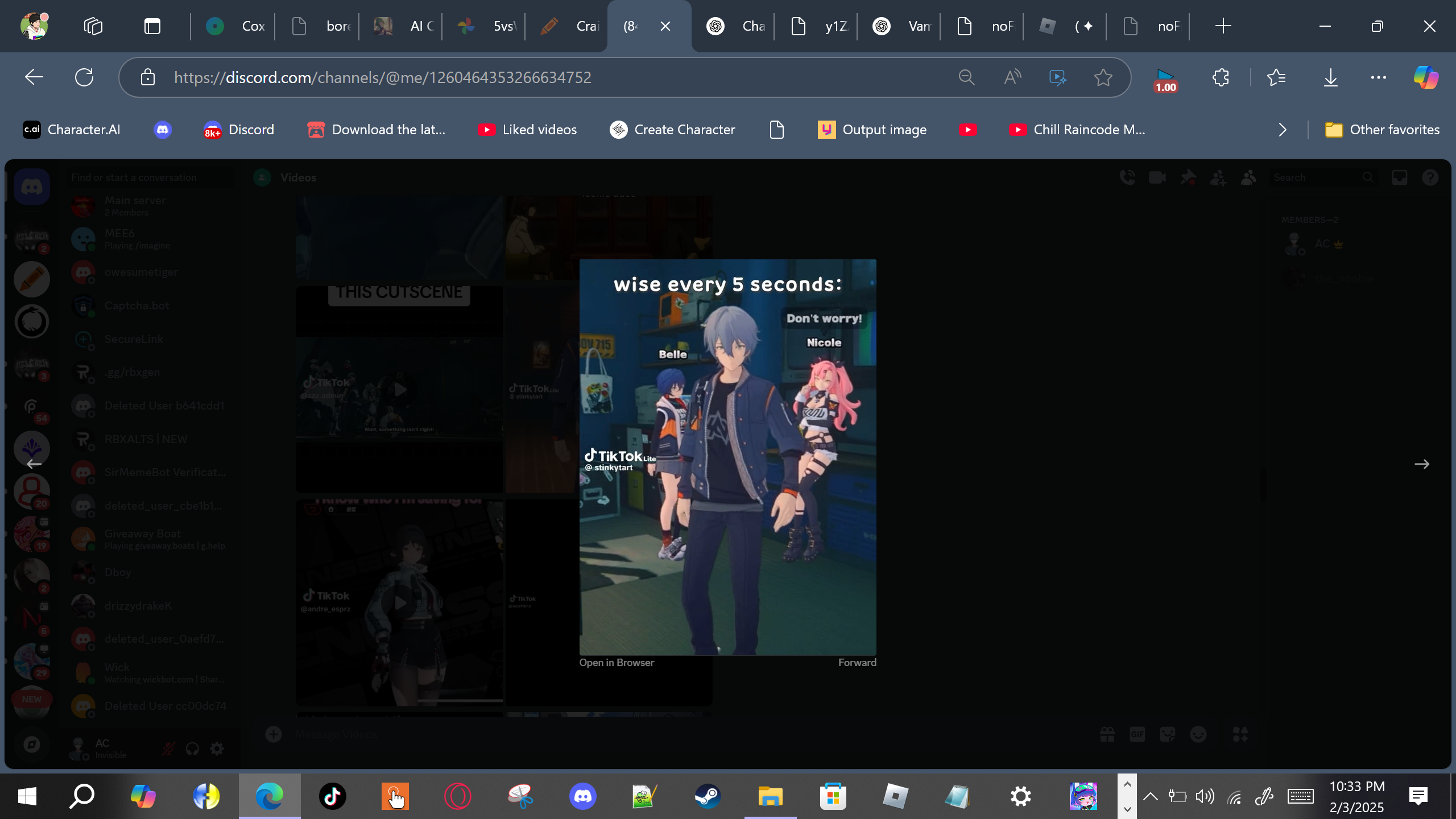The width and height of the screenshot is (1456, 819).
Task: Switch to the Crai tab
Action: tap(568, 26)
